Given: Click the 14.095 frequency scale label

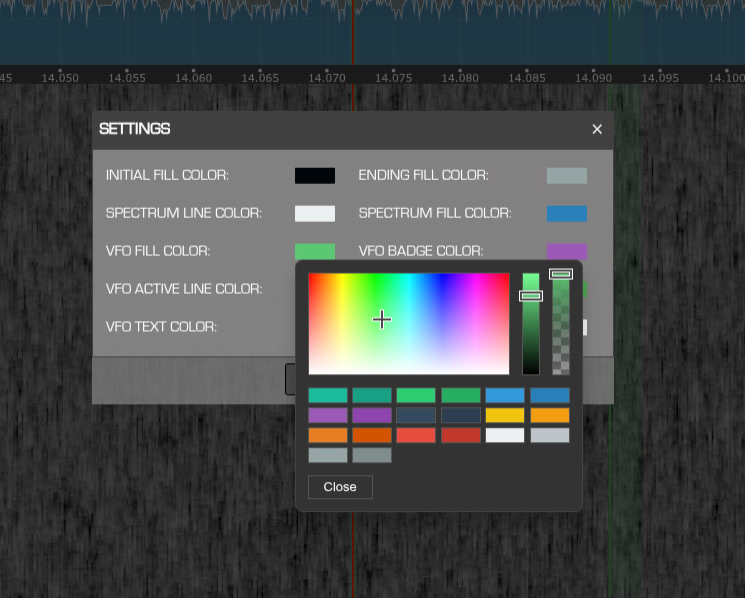Looking at the screenshot, I should coord(660,77).
